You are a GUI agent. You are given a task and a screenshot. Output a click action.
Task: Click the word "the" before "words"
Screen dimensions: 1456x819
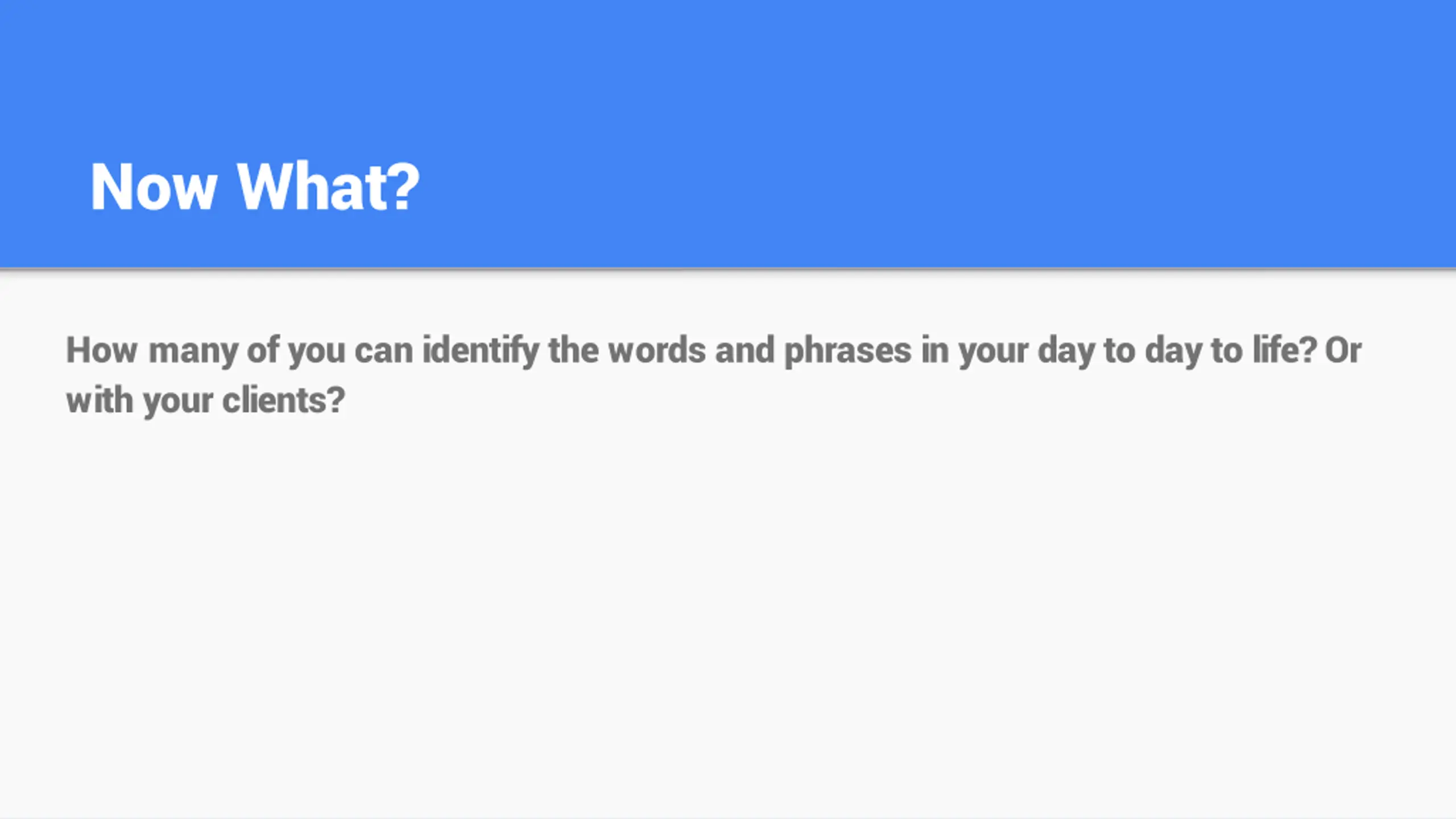(x=574, y=350)
